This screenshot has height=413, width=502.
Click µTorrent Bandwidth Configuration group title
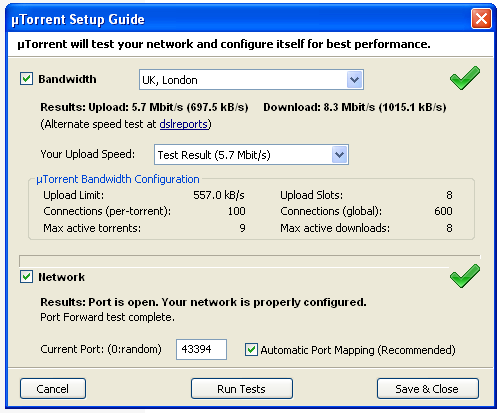point(118,179)
